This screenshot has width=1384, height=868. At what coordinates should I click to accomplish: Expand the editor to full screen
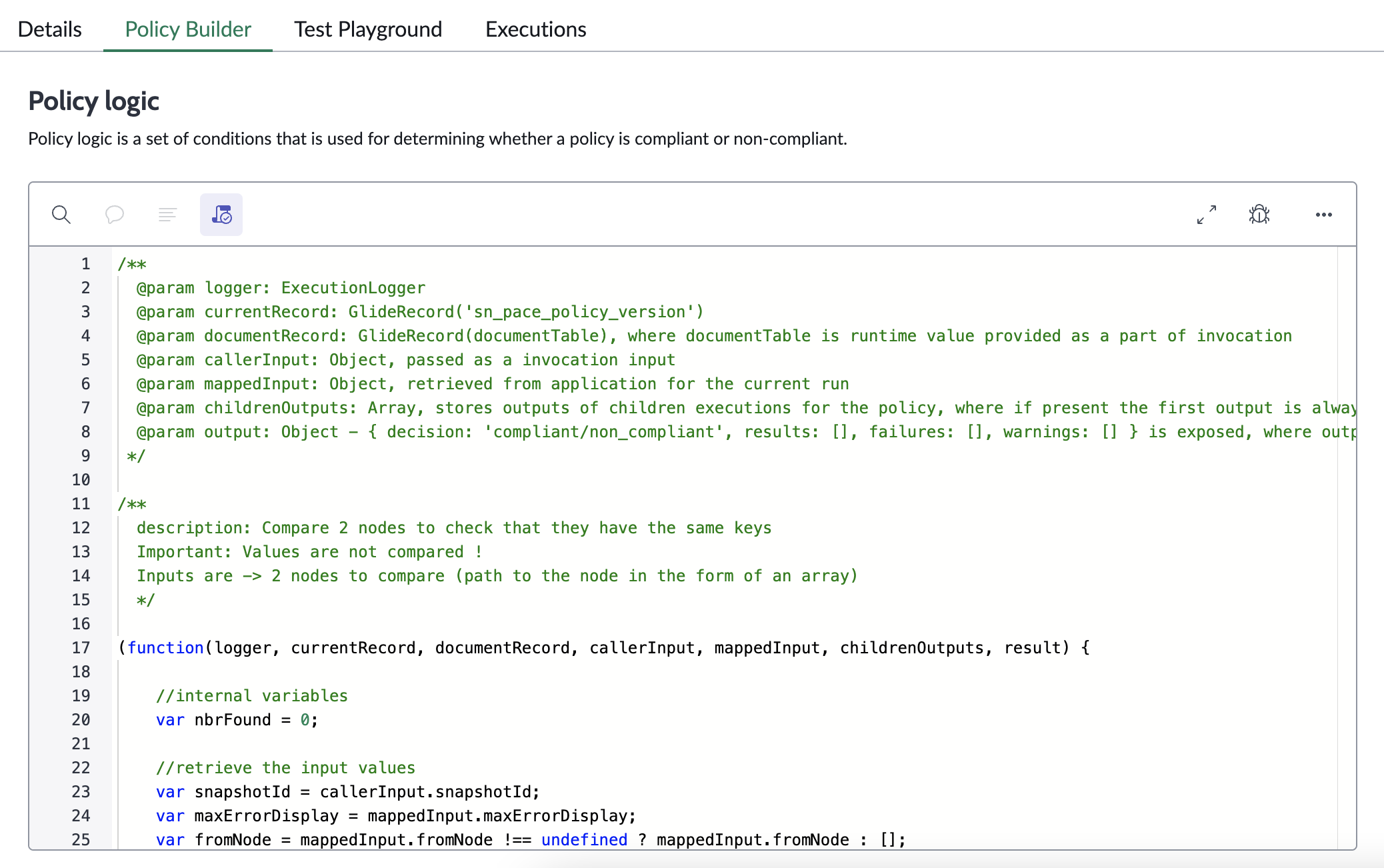click(1207, 215)
